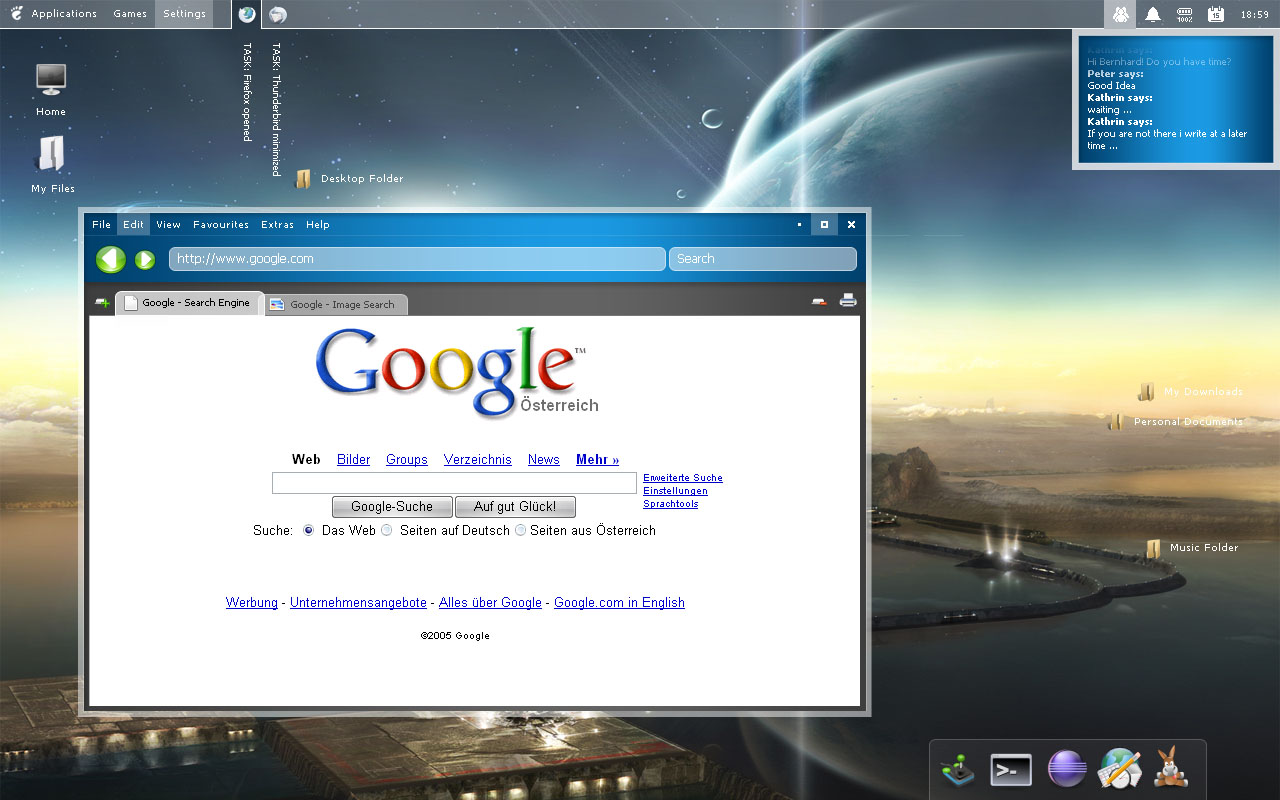Add a new browser tab
The image size is (1280, 800).
(x=101, y=302)
